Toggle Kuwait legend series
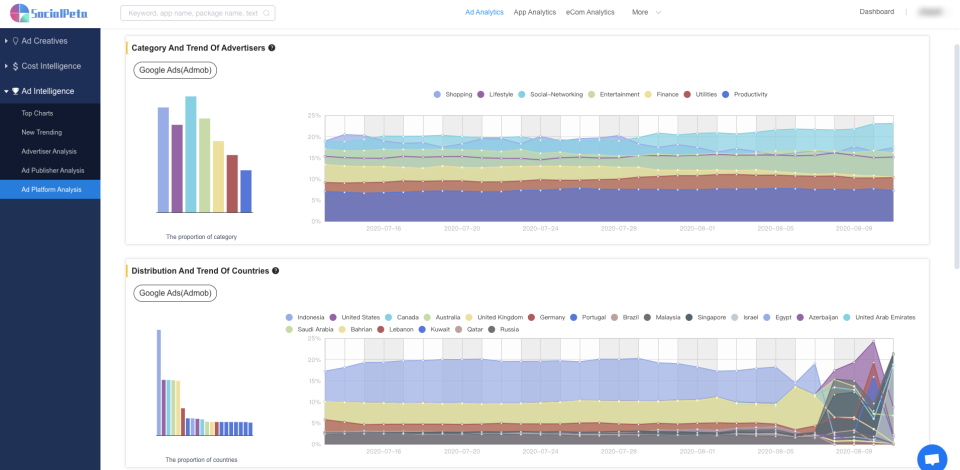 (x=435, y=329)
